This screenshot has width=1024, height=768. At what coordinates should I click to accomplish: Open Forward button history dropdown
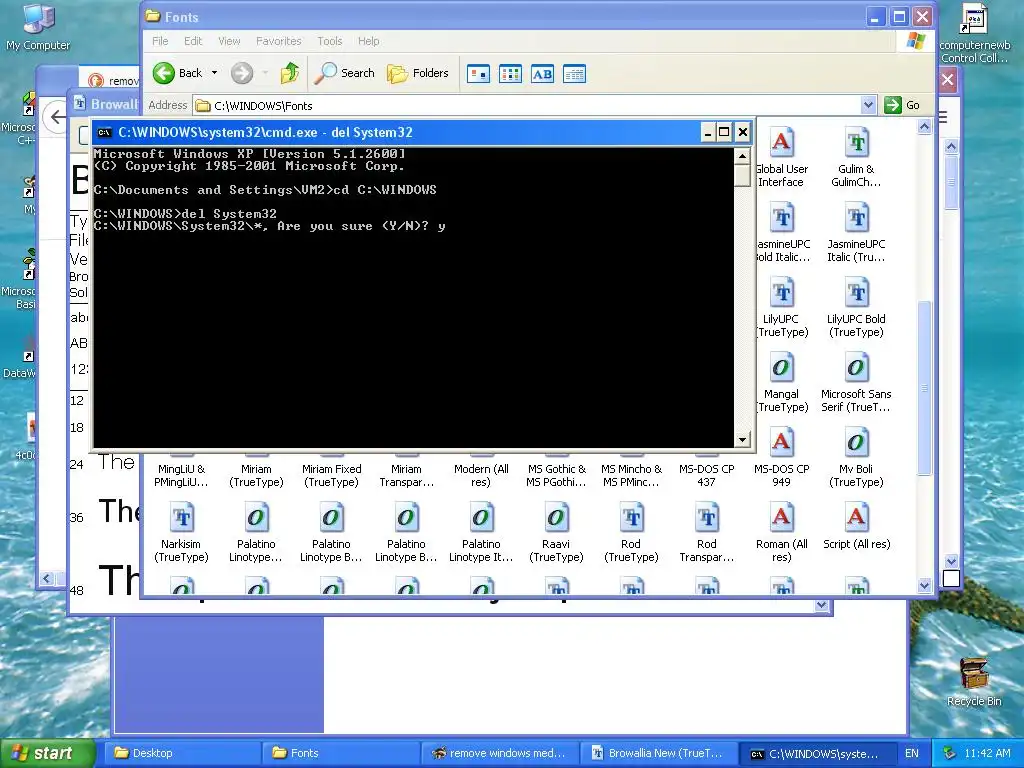(x=265, y=73)
